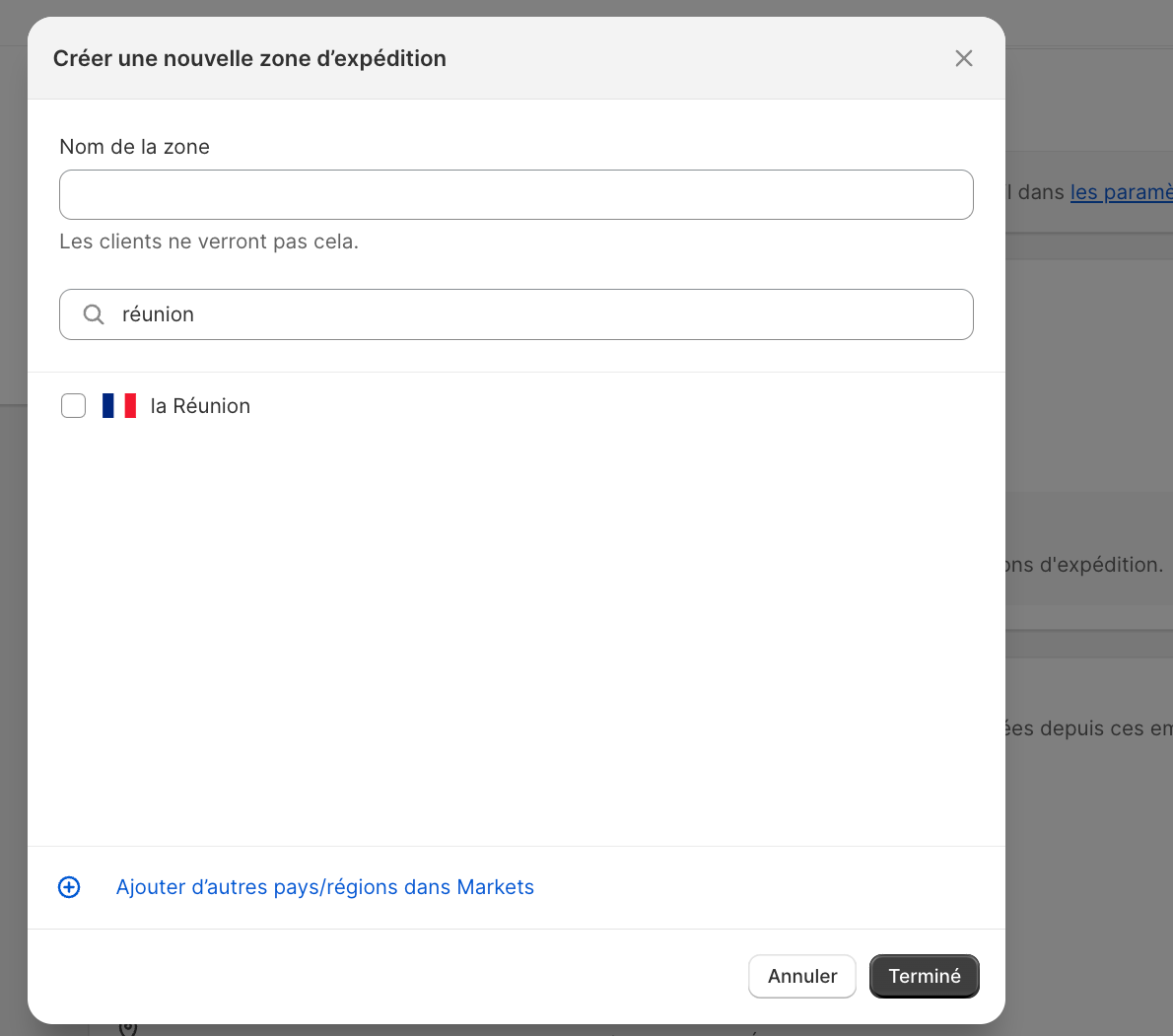Screen dimensions: 1173x1036
Task: Click the empty results area below la Réunion
Action: [x=516, y=631]
